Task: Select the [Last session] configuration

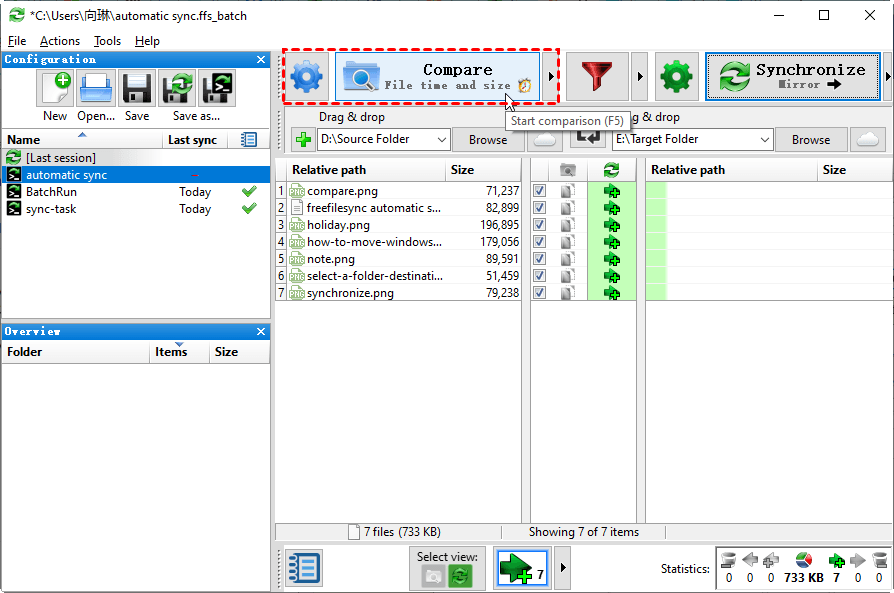Action: (x=136, y=157)
